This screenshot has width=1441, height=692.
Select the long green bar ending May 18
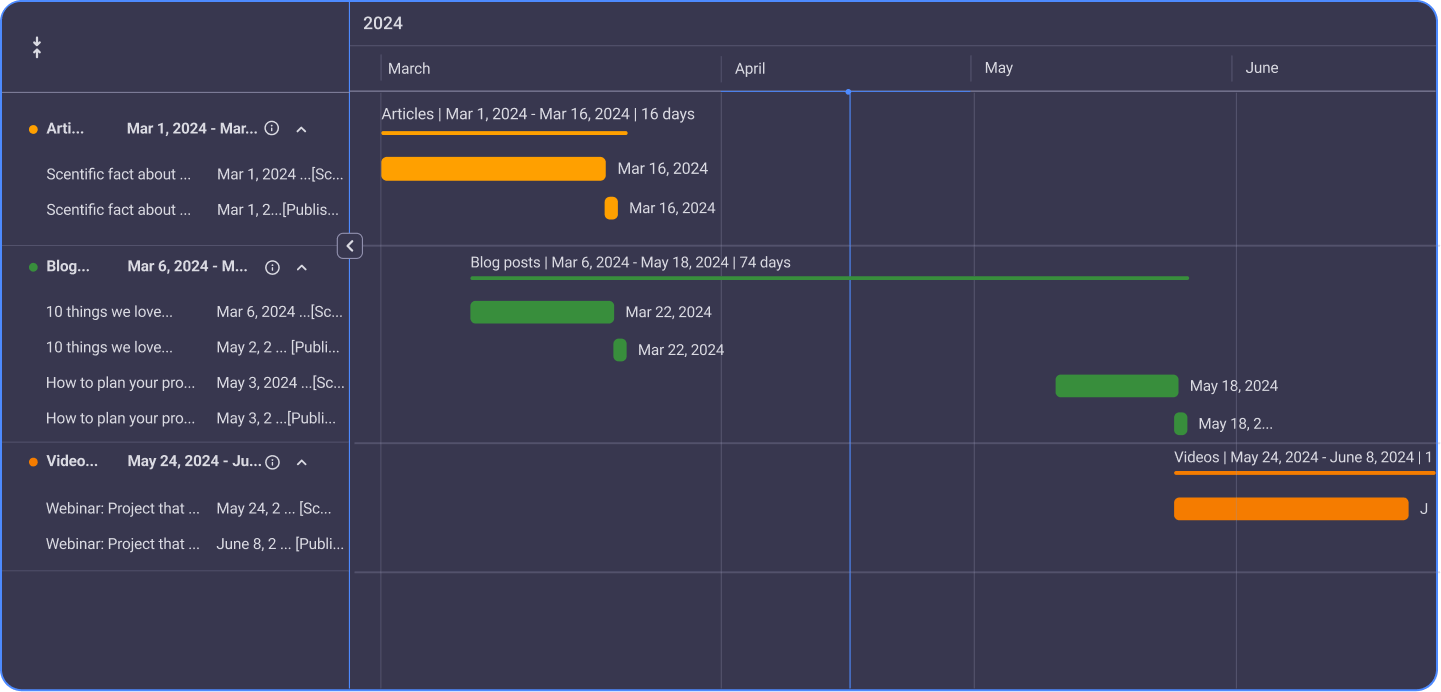pyautogui.click(x=1116, y=386)
